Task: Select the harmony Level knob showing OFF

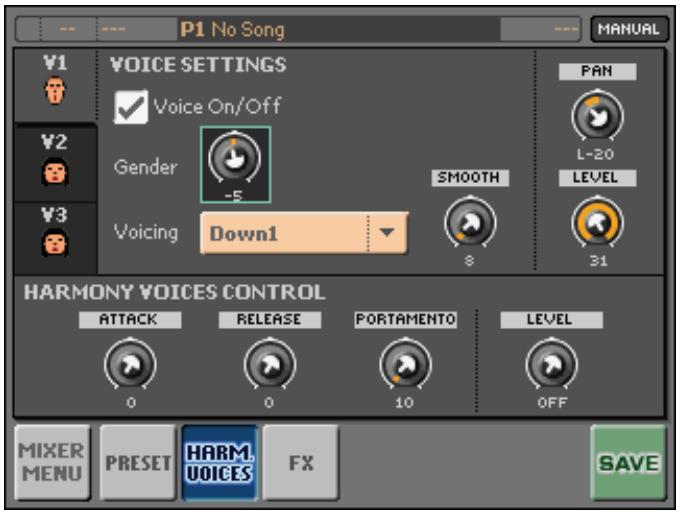Action: 552,364
